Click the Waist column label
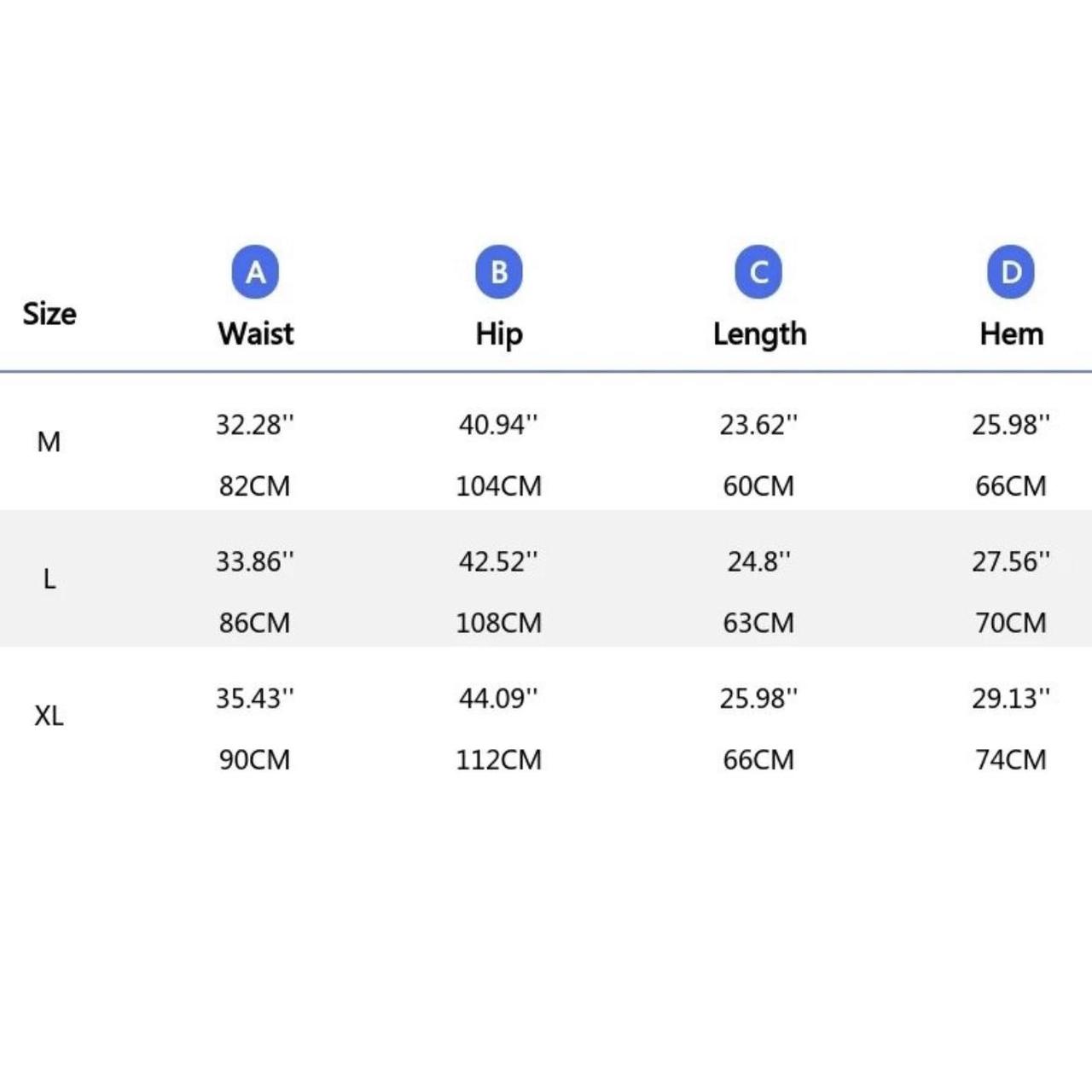1092x1092 pixels. coord(255,334)
